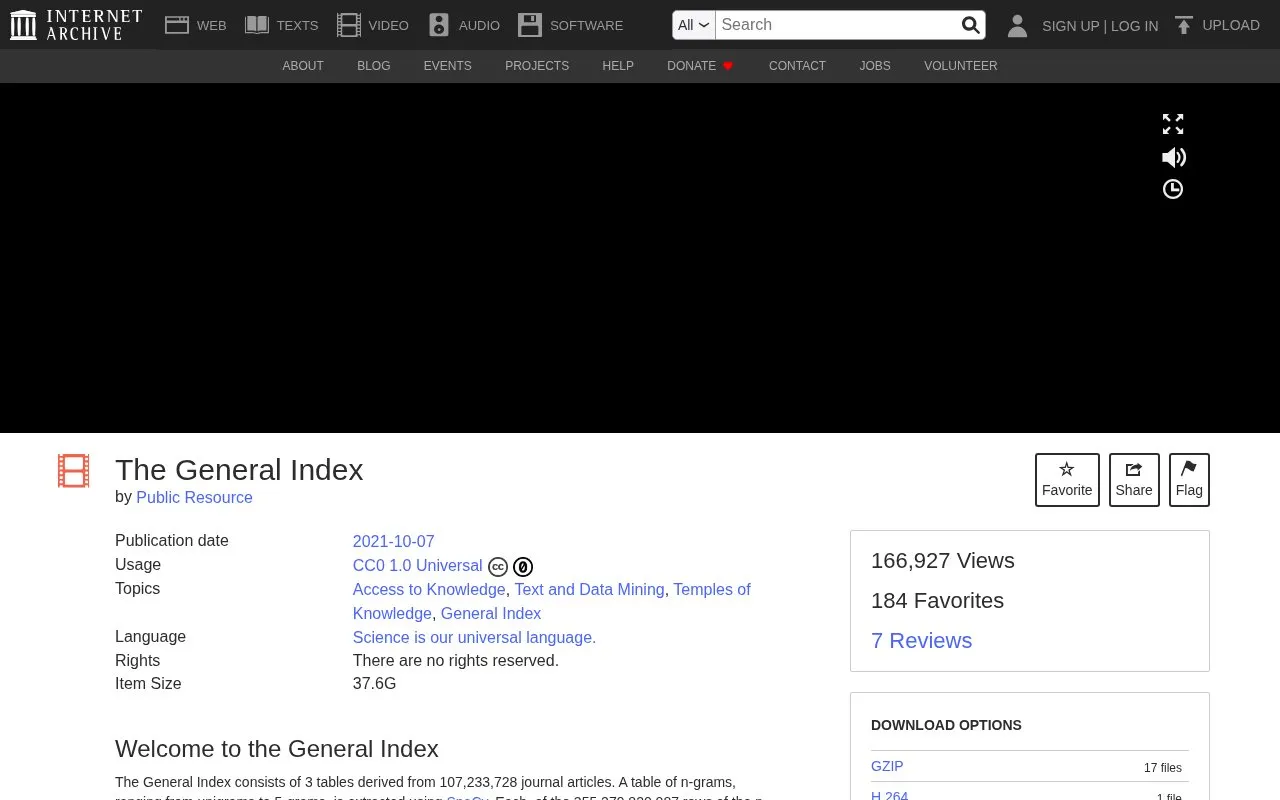Open the Blog menu item
This screenshot has height=800, width=1280.
pos(374,66)
